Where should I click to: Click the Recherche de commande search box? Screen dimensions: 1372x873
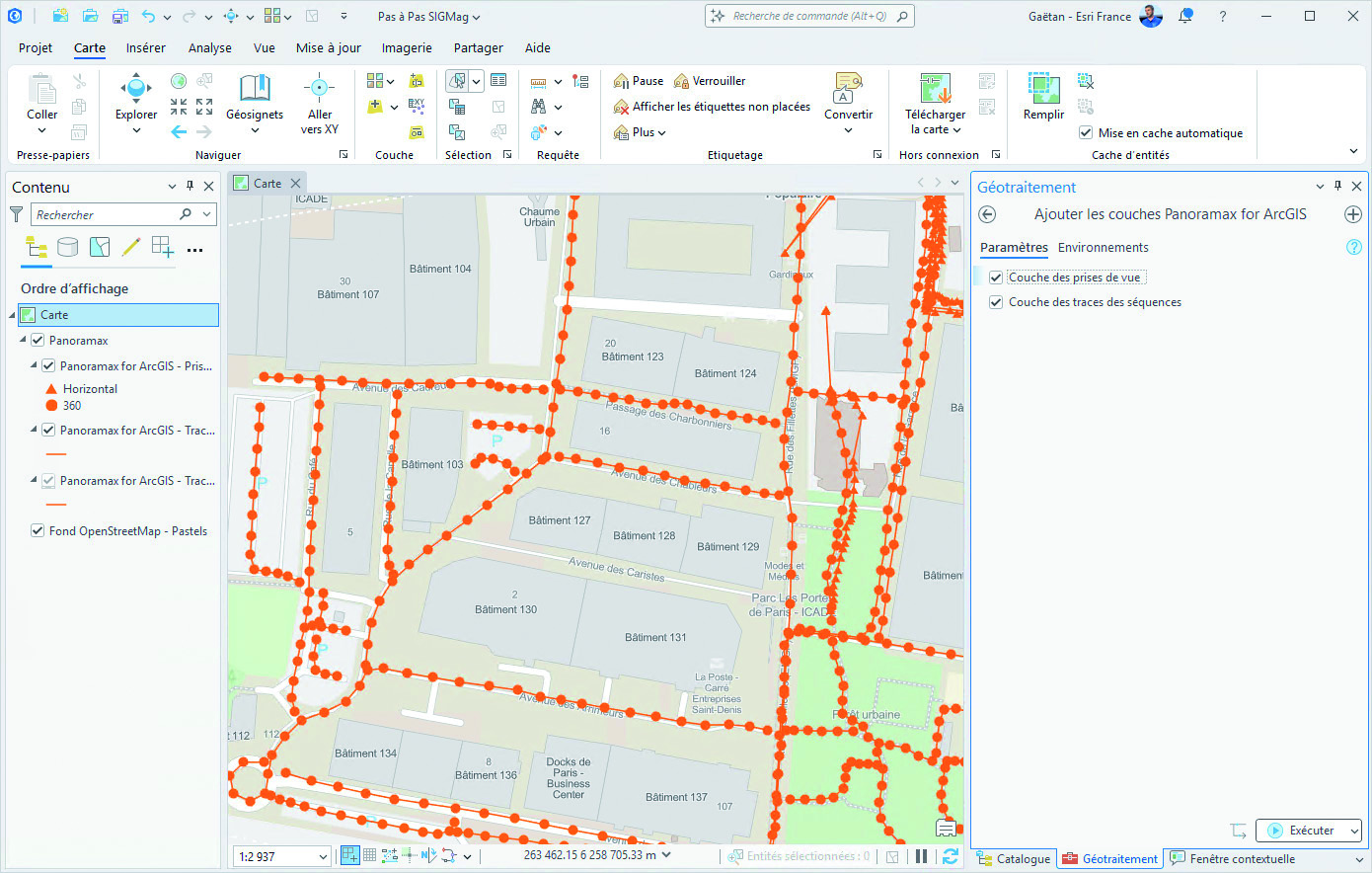[809, 16]
